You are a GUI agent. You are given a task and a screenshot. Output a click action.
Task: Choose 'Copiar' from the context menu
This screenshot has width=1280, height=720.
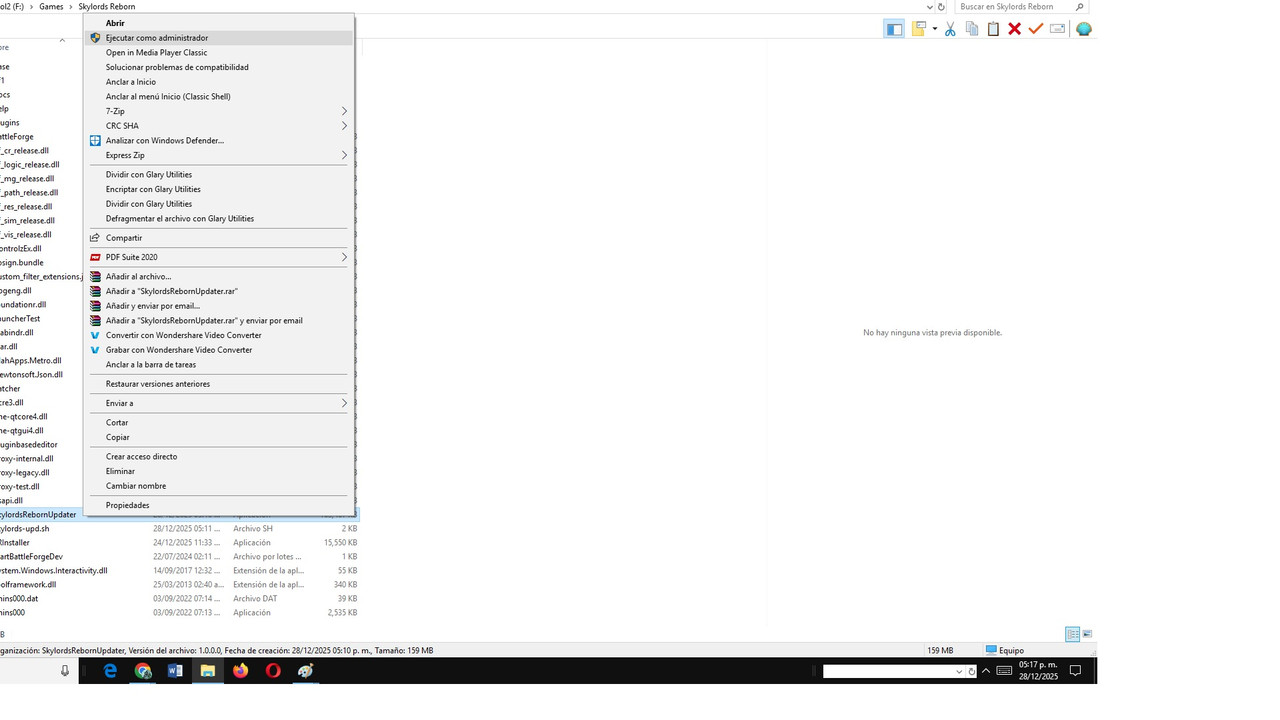(218, 437)
